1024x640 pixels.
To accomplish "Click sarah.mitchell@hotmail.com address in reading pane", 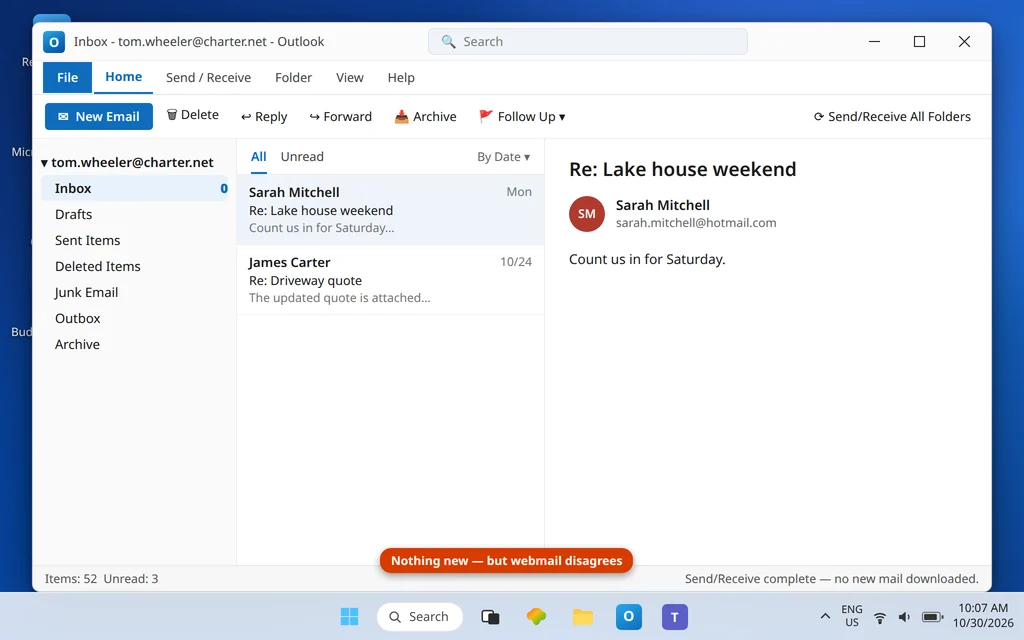I will click(x=696, y=223).
